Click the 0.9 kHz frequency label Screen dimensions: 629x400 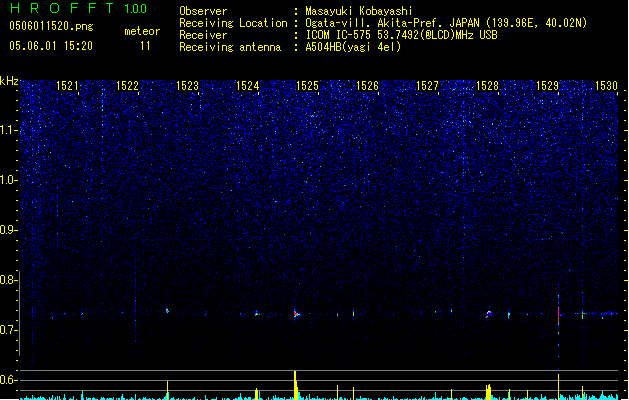click(8, 230)
